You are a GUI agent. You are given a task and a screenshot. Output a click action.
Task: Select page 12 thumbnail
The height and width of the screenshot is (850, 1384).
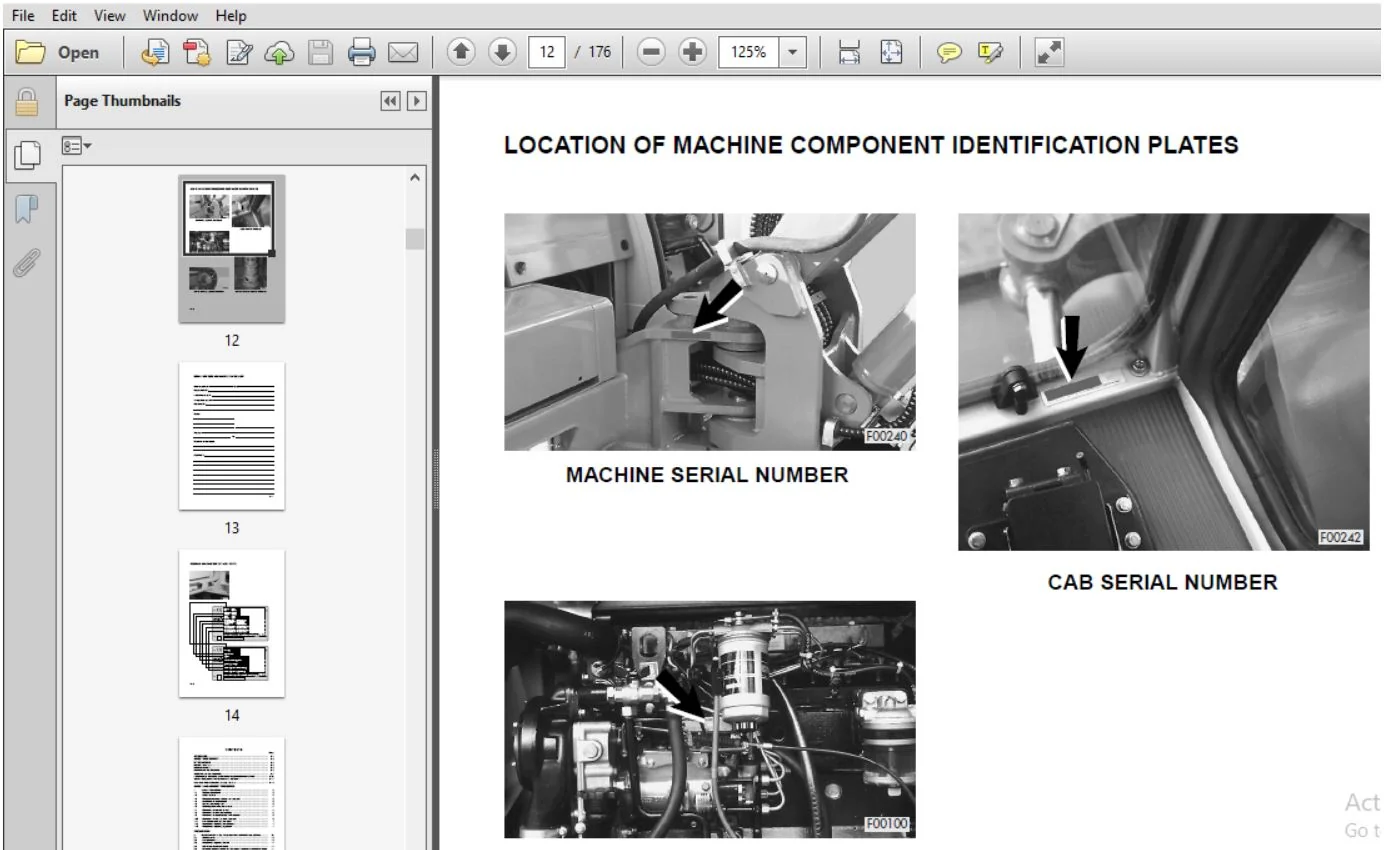click(232, 248)
